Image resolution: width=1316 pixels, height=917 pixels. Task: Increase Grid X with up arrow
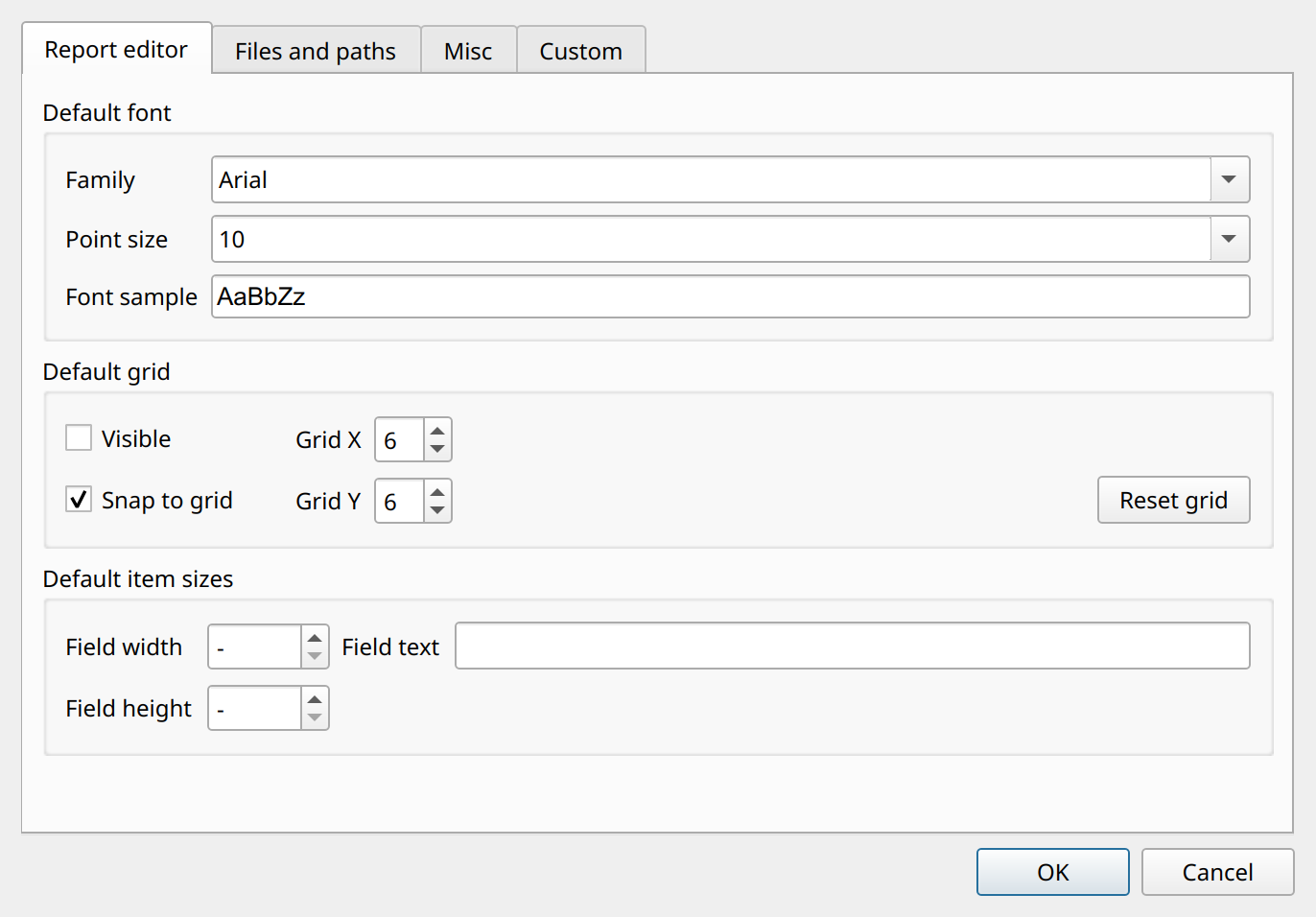pyautogui.click(x=437, y=430)
